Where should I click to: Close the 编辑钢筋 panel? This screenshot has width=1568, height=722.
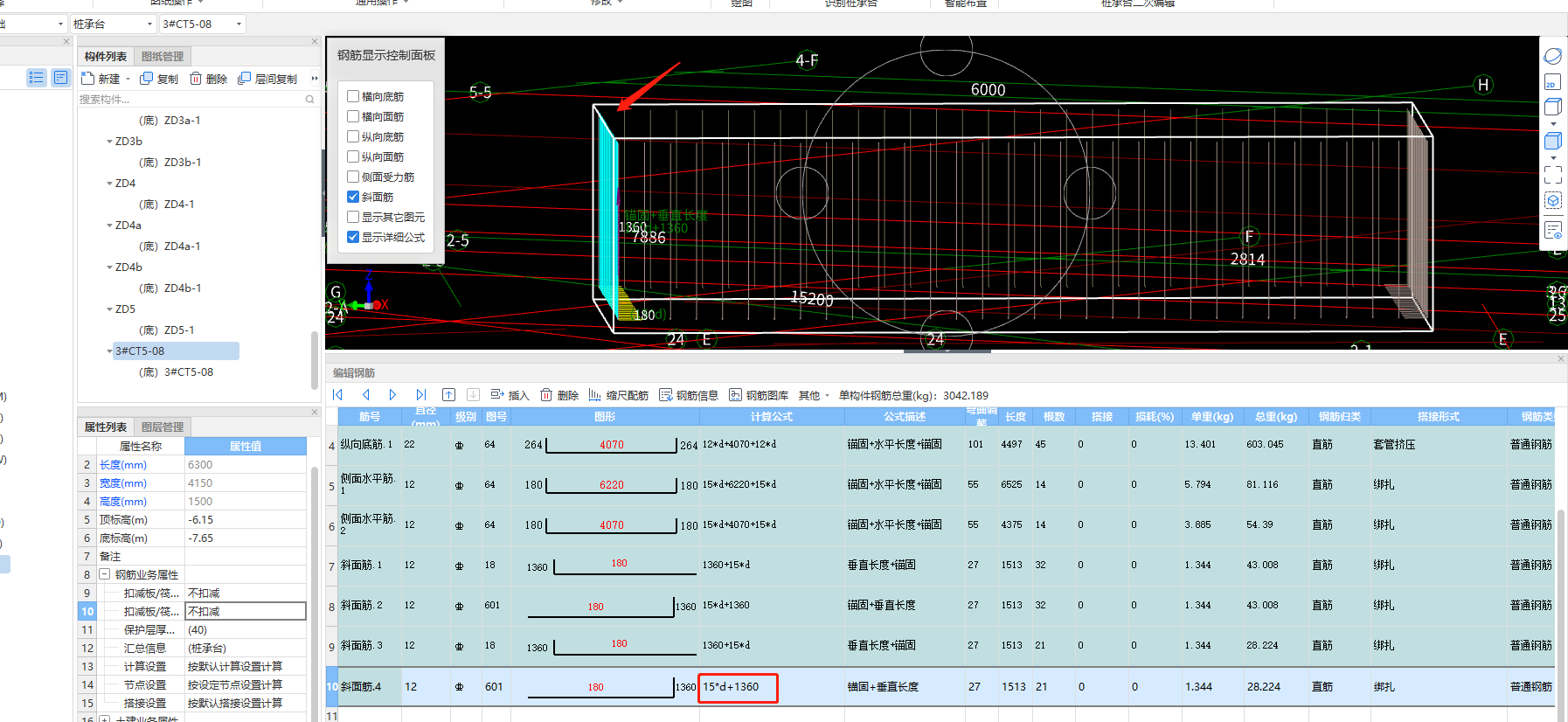[1561, 359]
